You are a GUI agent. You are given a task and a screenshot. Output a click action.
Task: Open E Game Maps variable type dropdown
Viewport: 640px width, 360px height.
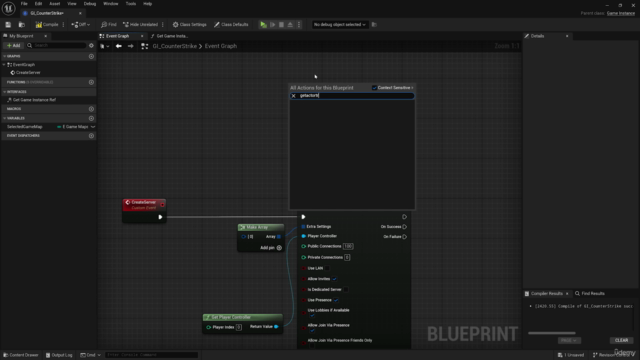(76, 127)
